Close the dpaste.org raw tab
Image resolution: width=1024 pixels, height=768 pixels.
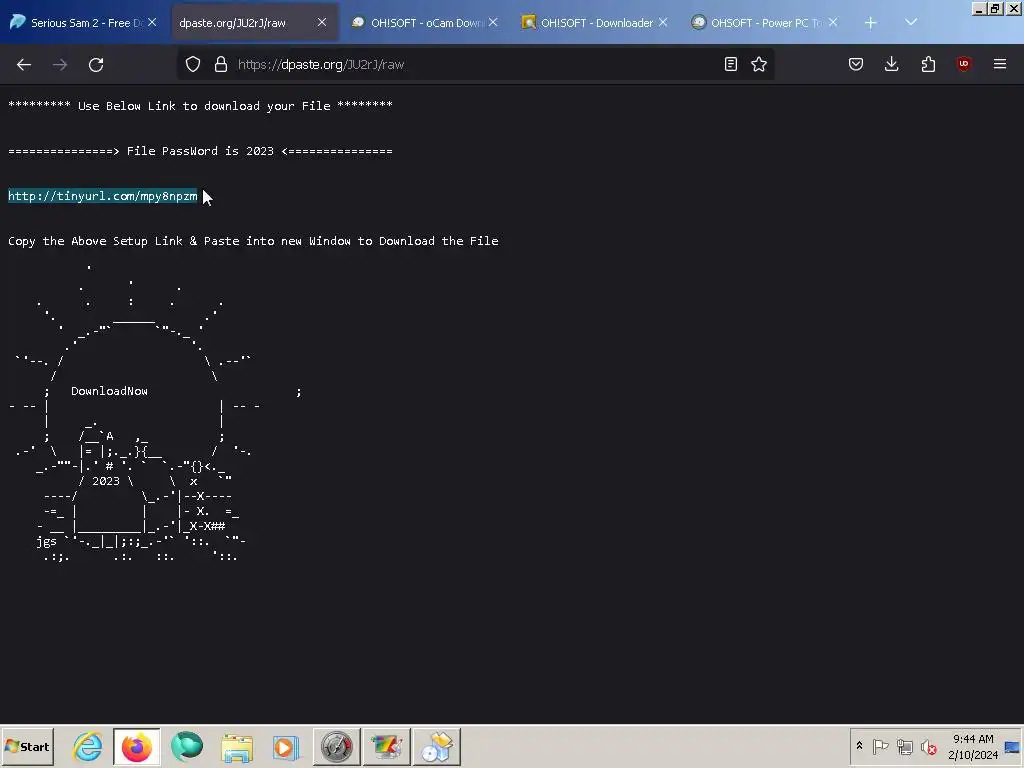pos(322,22)
